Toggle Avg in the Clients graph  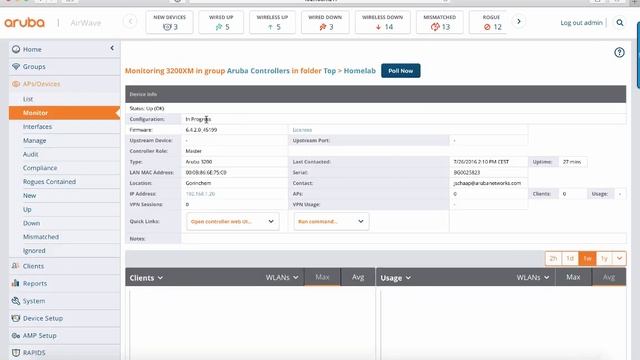(358, 277)
